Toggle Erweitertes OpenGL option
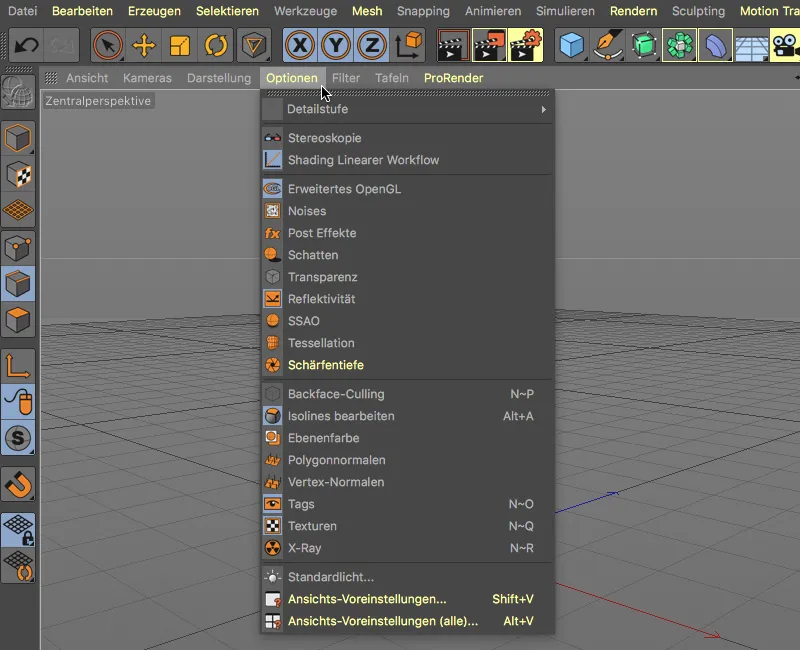This screenshot has height=650, width=800. (x=407, y=189)
